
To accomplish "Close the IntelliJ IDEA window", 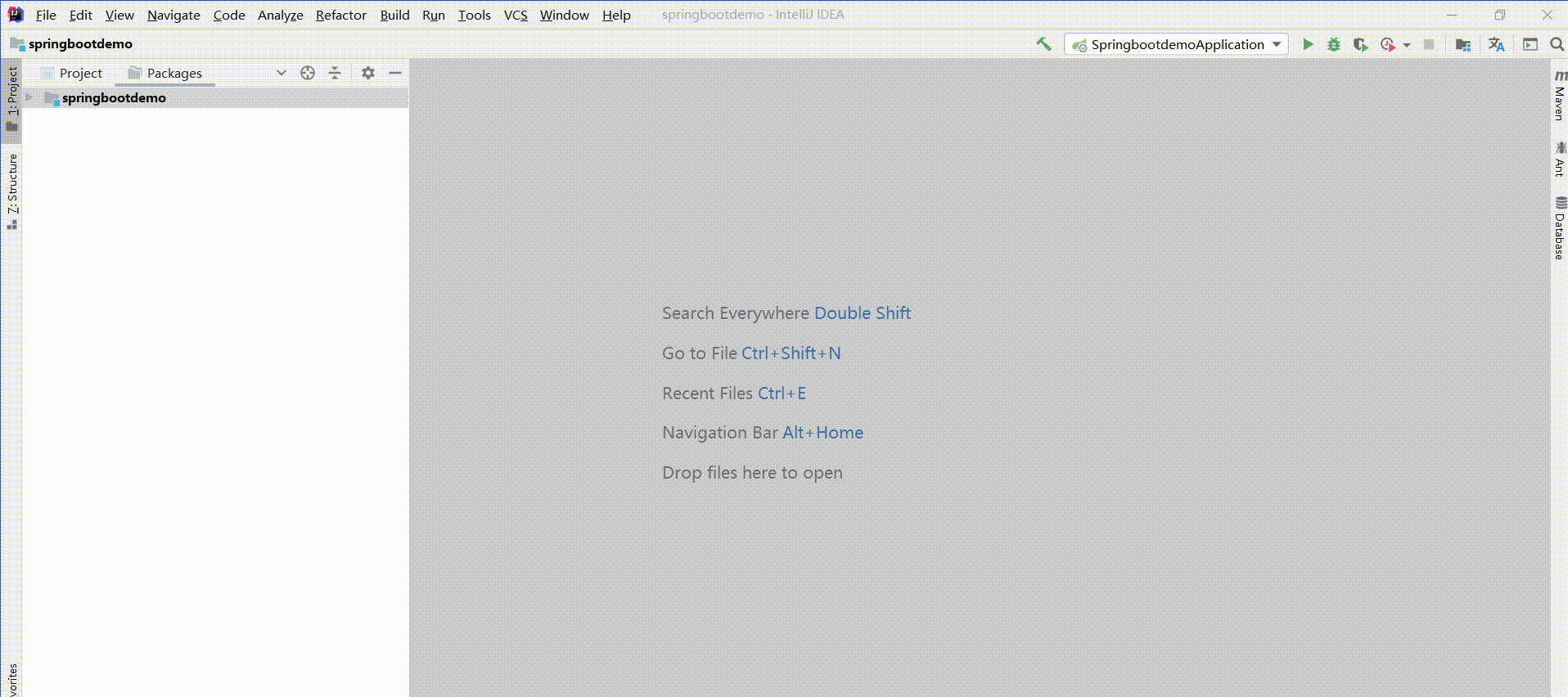I will (1547, 15).
